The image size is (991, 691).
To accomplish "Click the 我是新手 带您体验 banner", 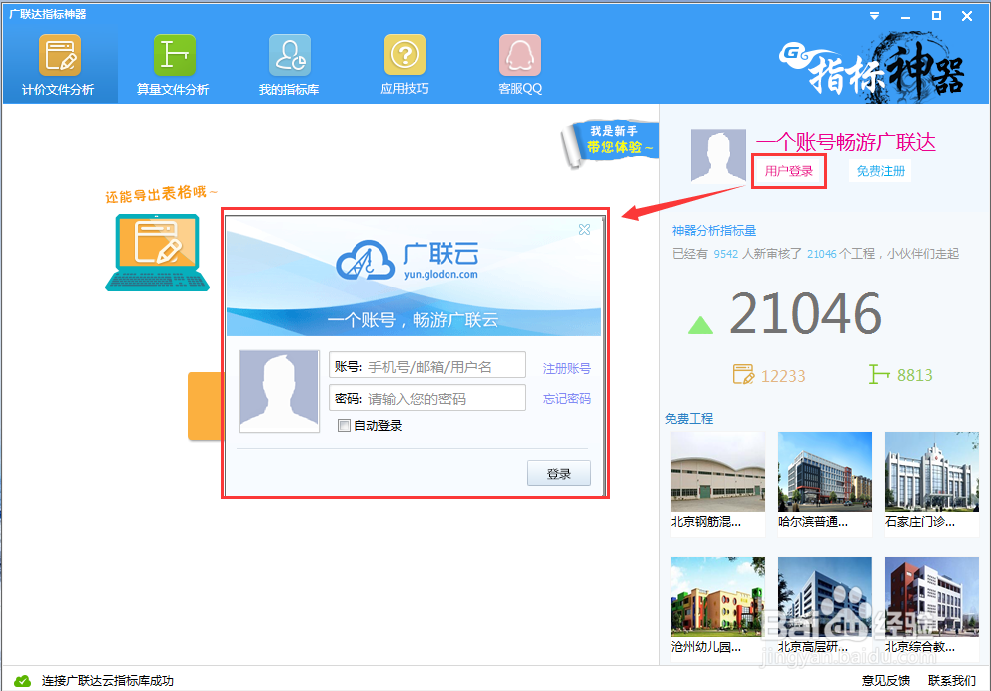I will point(611,142).
